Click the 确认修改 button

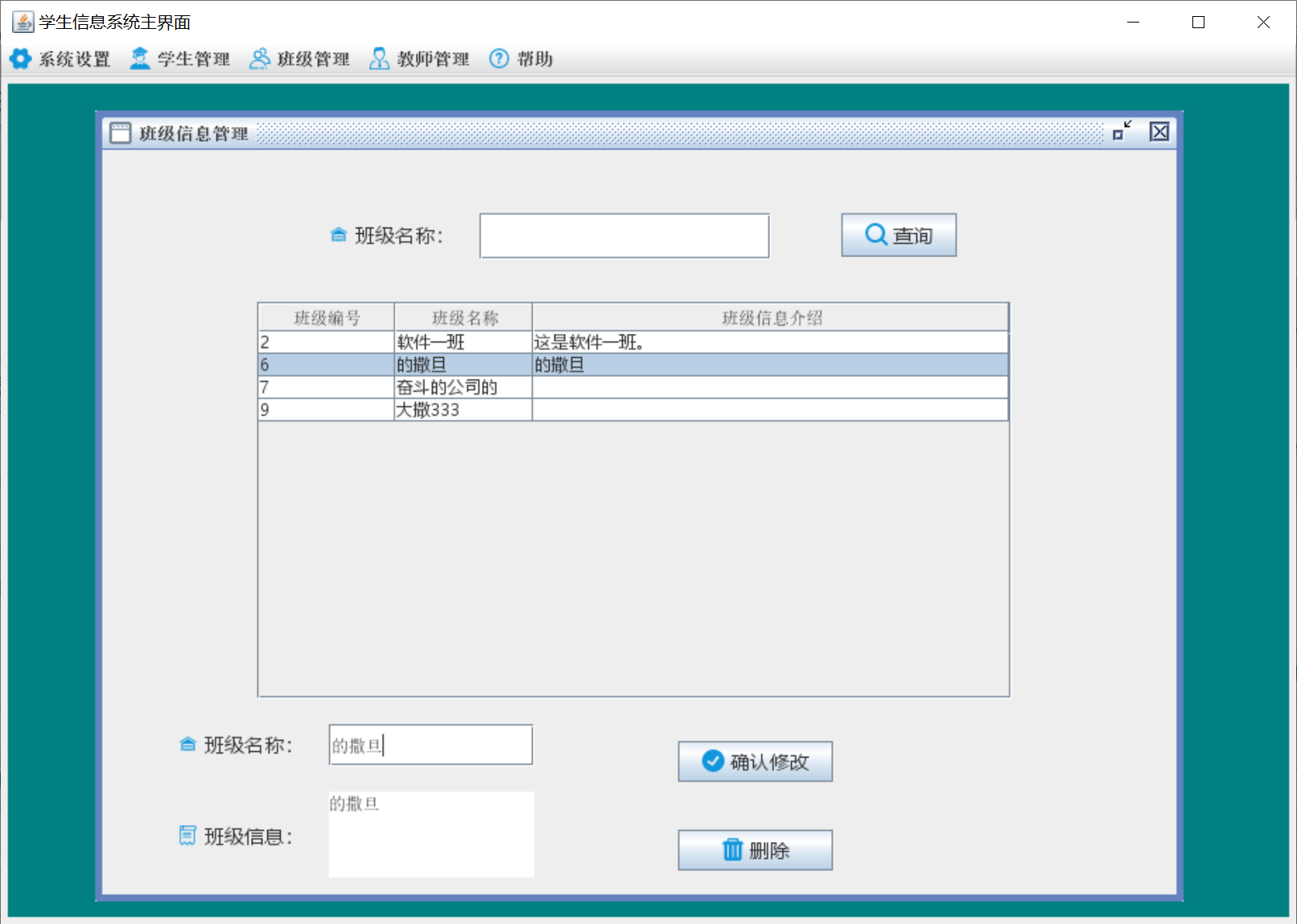[x=756, y=762]
